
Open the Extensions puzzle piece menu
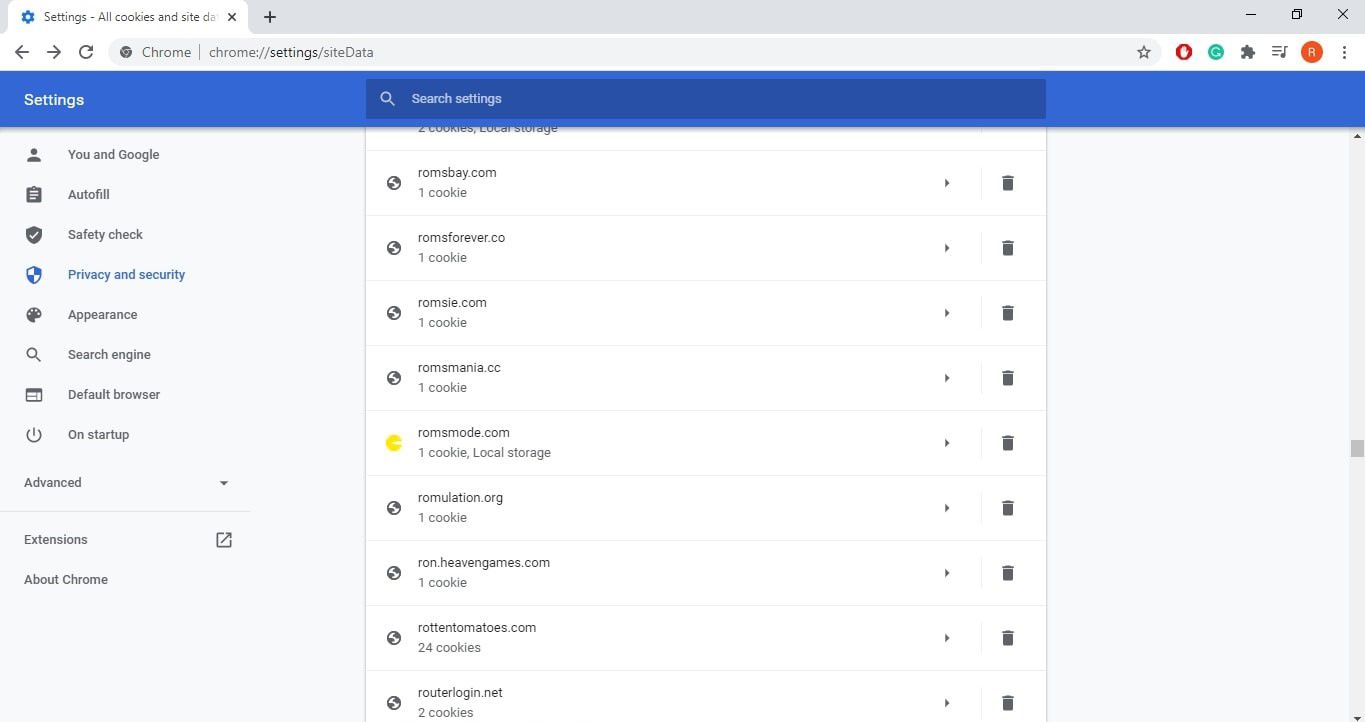(x=1248, y=52)
